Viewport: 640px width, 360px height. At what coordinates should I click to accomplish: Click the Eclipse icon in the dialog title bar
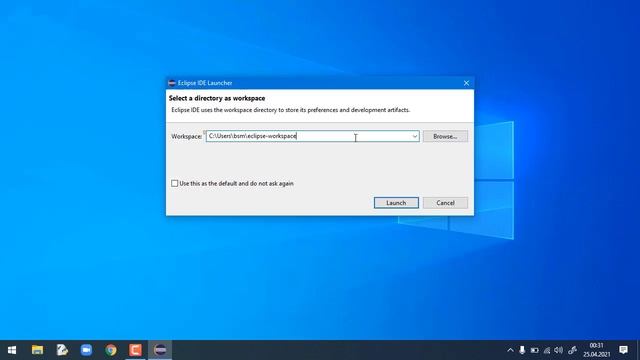click(172, 83)
